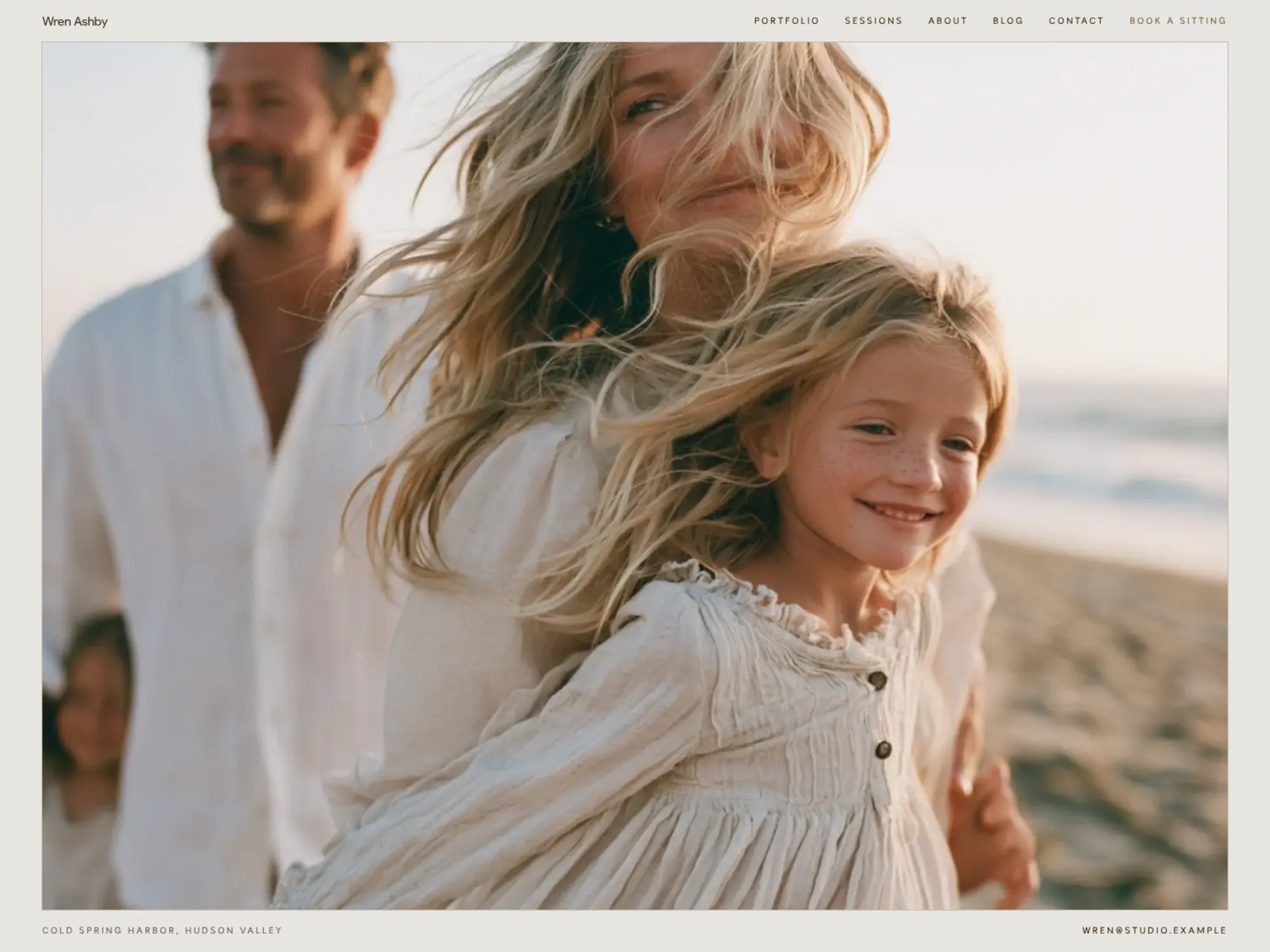1270x952 pixels.
Task: Click the Wren Ashby site logo
Action: (75, 22)
